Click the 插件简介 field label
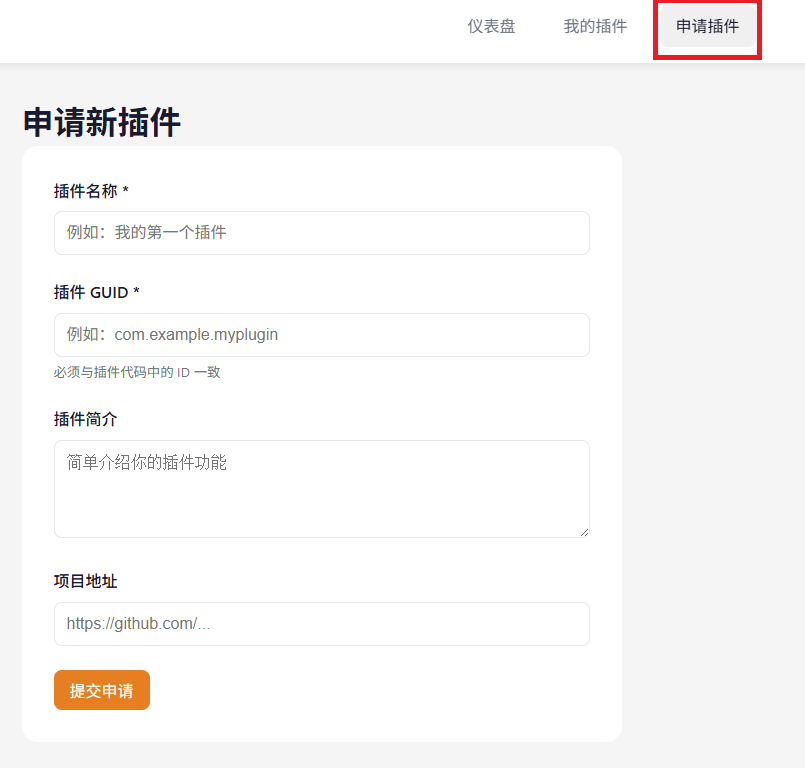Screen dimensions: 805x768 86,419
